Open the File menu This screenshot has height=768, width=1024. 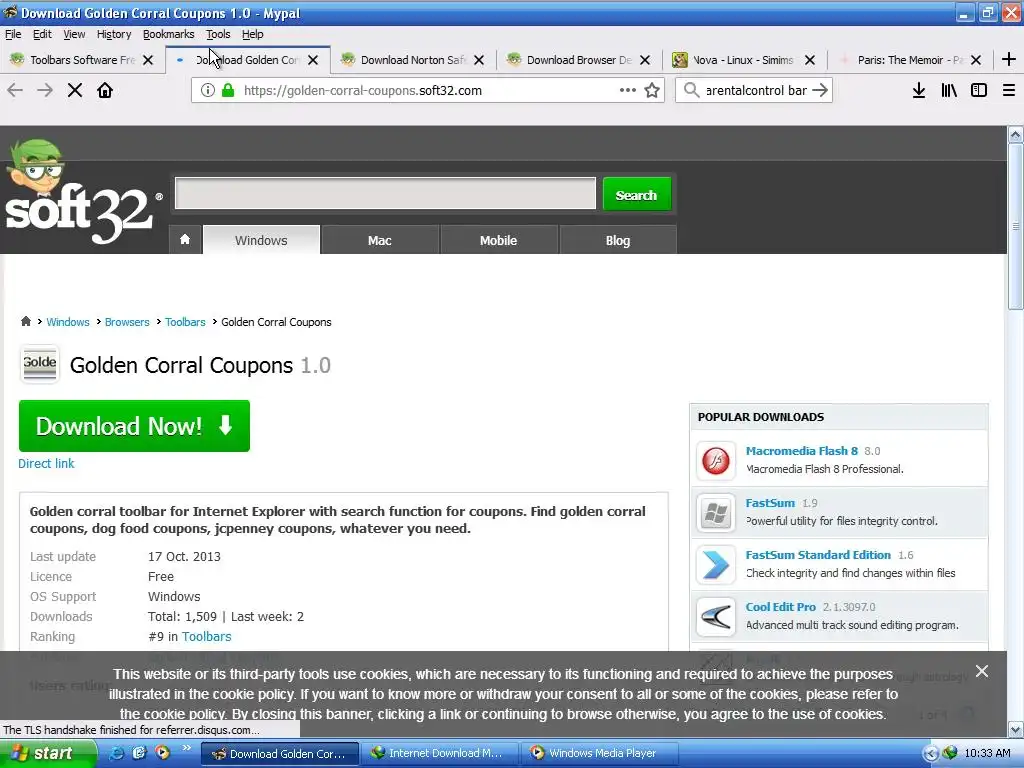click(x=13, y=34)
